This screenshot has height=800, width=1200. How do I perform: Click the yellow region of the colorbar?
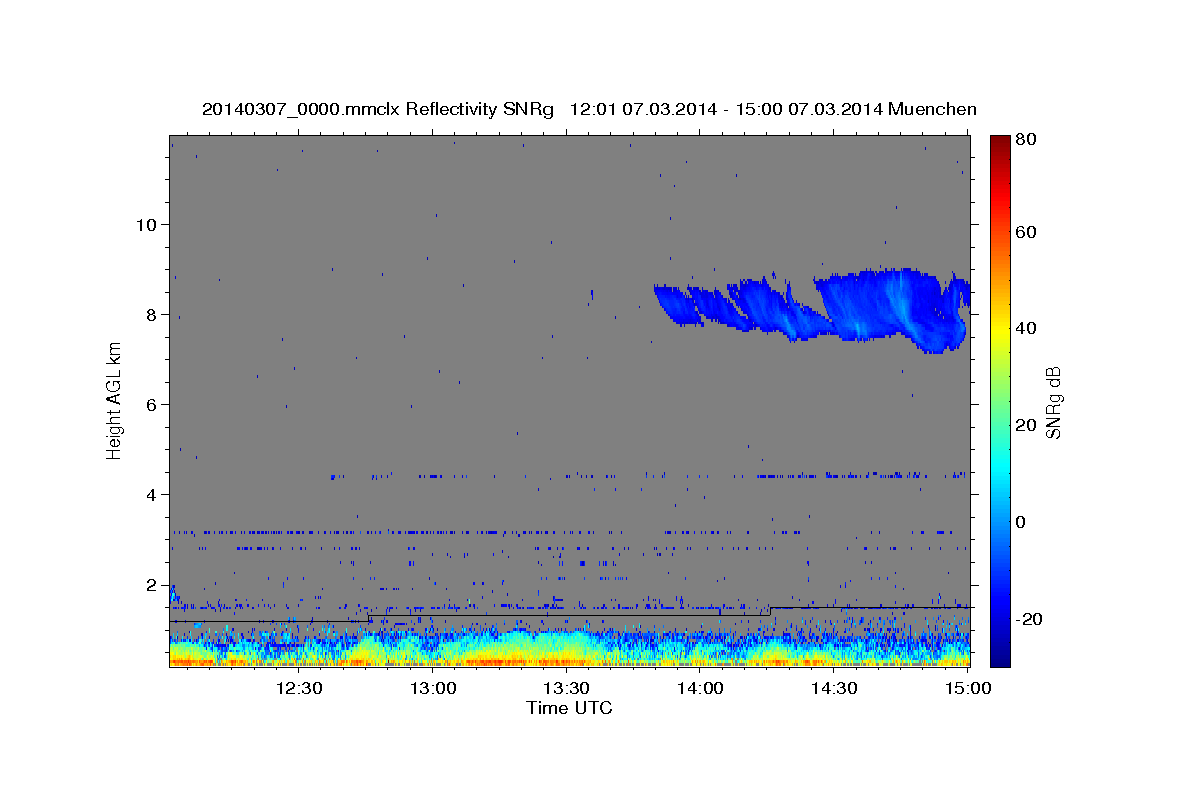(1000, 330)
